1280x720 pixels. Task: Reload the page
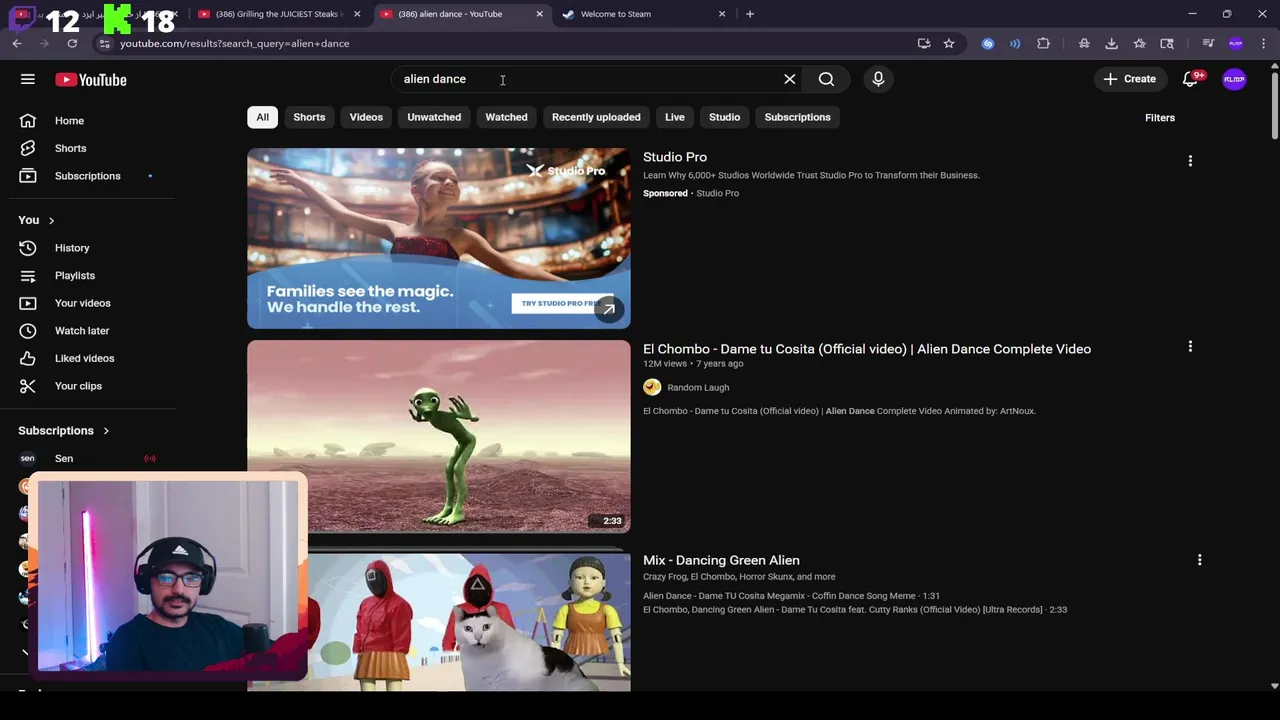72,43
